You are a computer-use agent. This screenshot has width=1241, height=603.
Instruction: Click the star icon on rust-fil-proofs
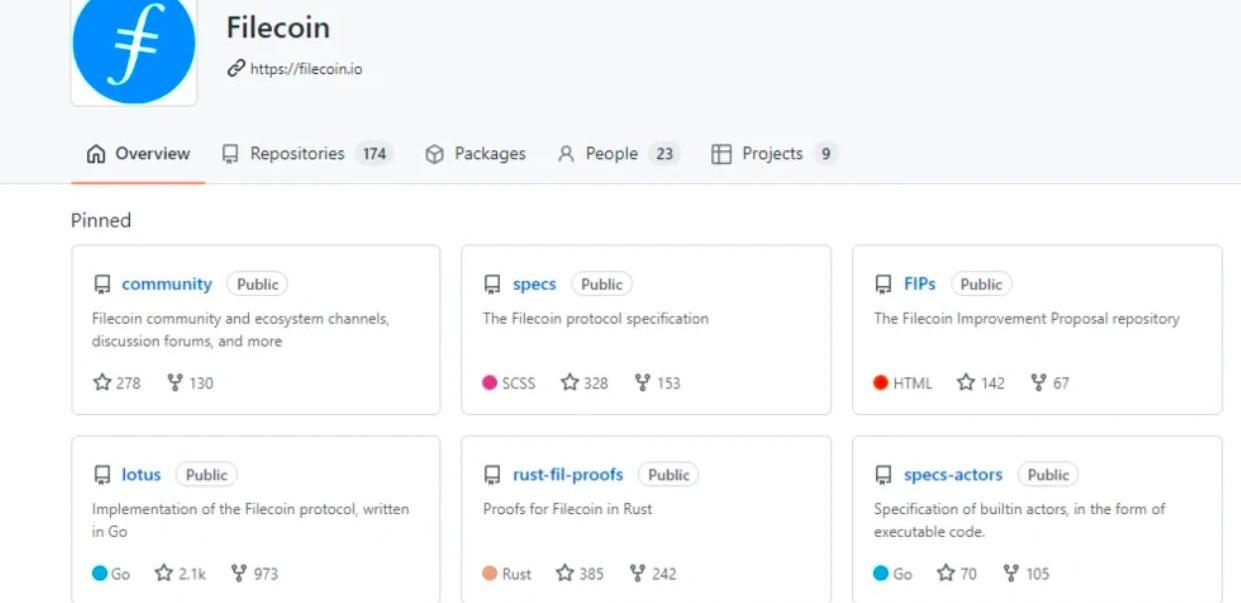point(565,574)
